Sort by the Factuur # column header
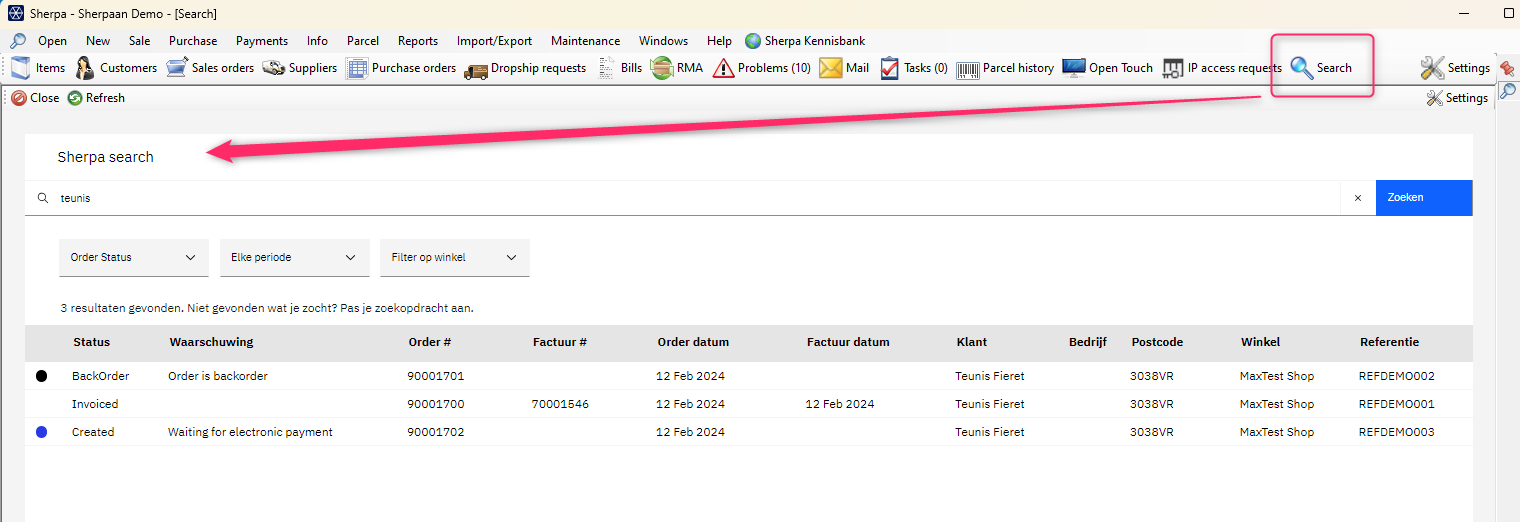Image resolution: width=1520 pixels, height=522 pixels. (x=560, y=342)
